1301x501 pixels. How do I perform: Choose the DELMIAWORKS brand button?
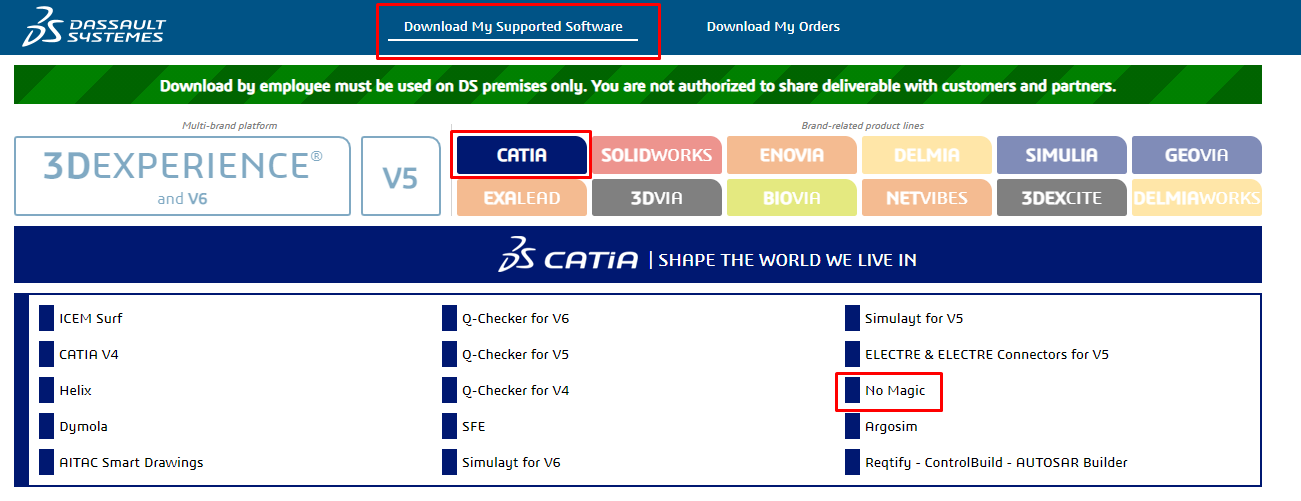(1197, 198)
